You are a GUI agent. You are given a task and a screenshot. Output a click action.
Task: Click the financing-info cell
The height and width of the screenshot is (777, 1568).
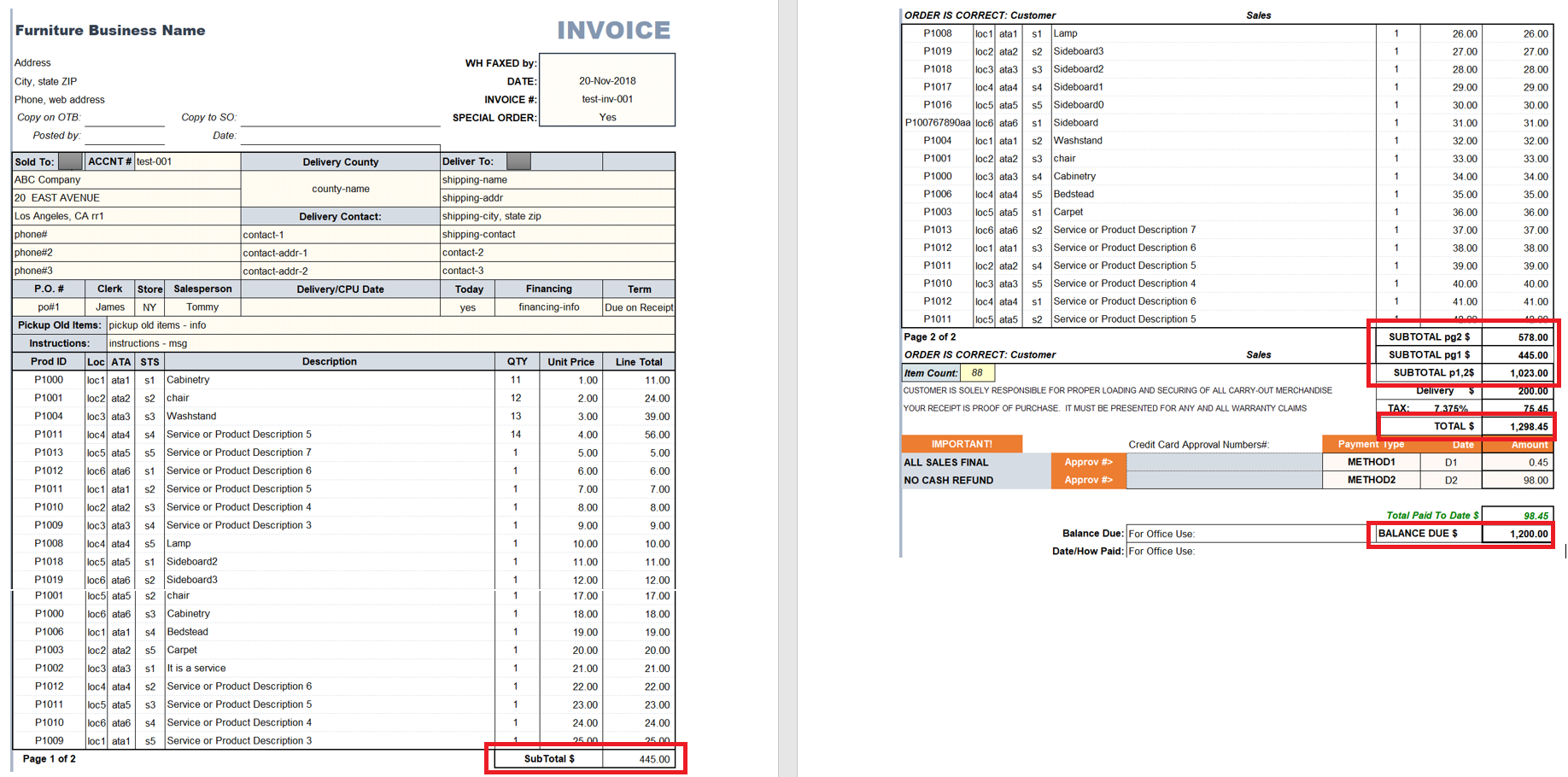549,307
